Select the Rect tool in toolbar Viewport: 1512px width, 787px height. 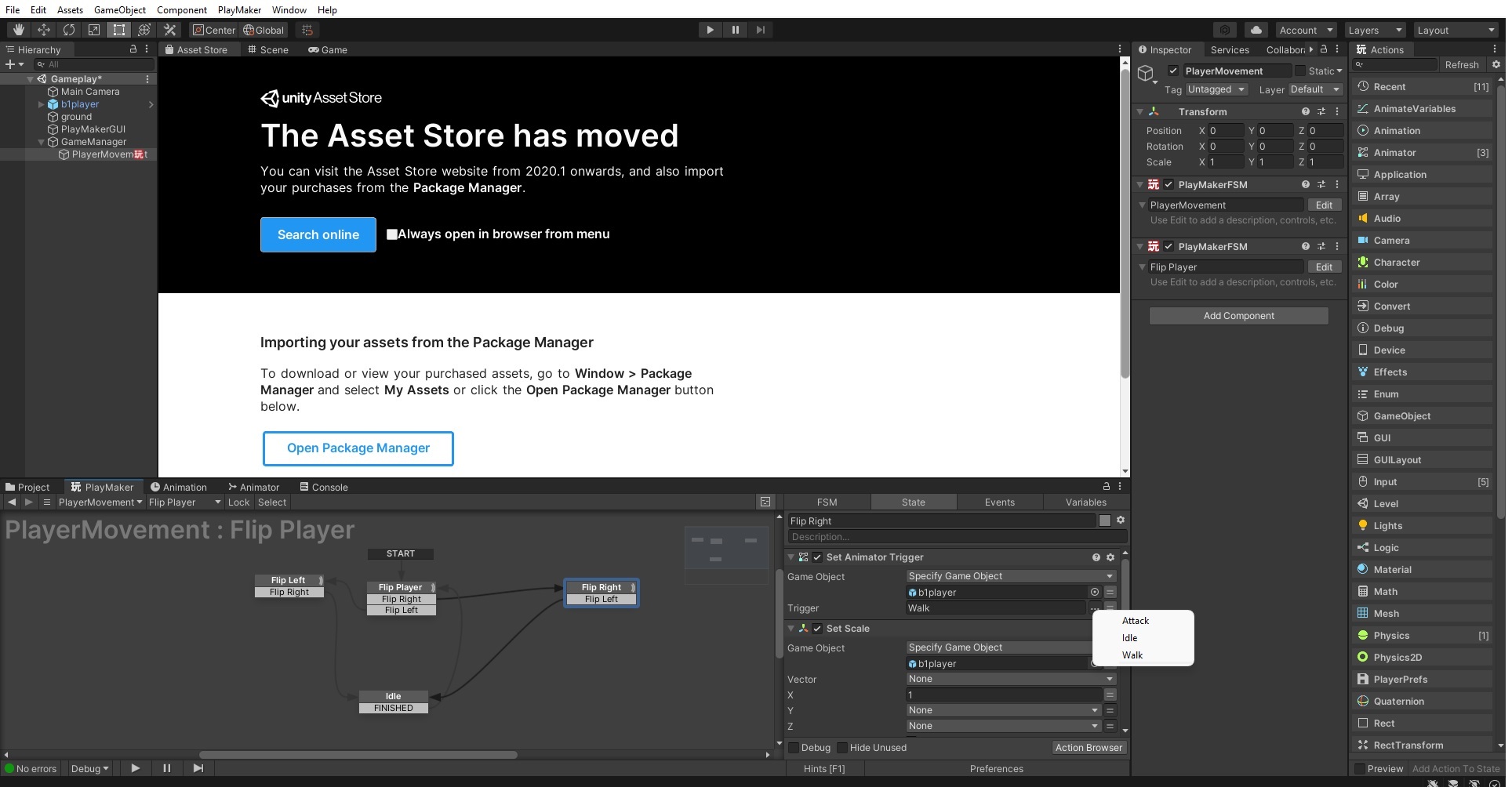[119, 30]
